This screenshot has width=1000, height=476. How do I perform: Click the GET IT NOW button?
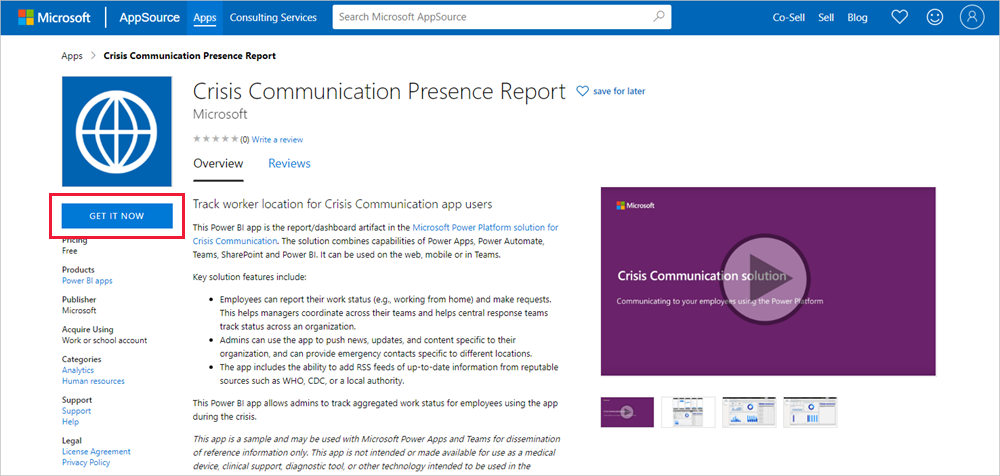coord(117,216)
